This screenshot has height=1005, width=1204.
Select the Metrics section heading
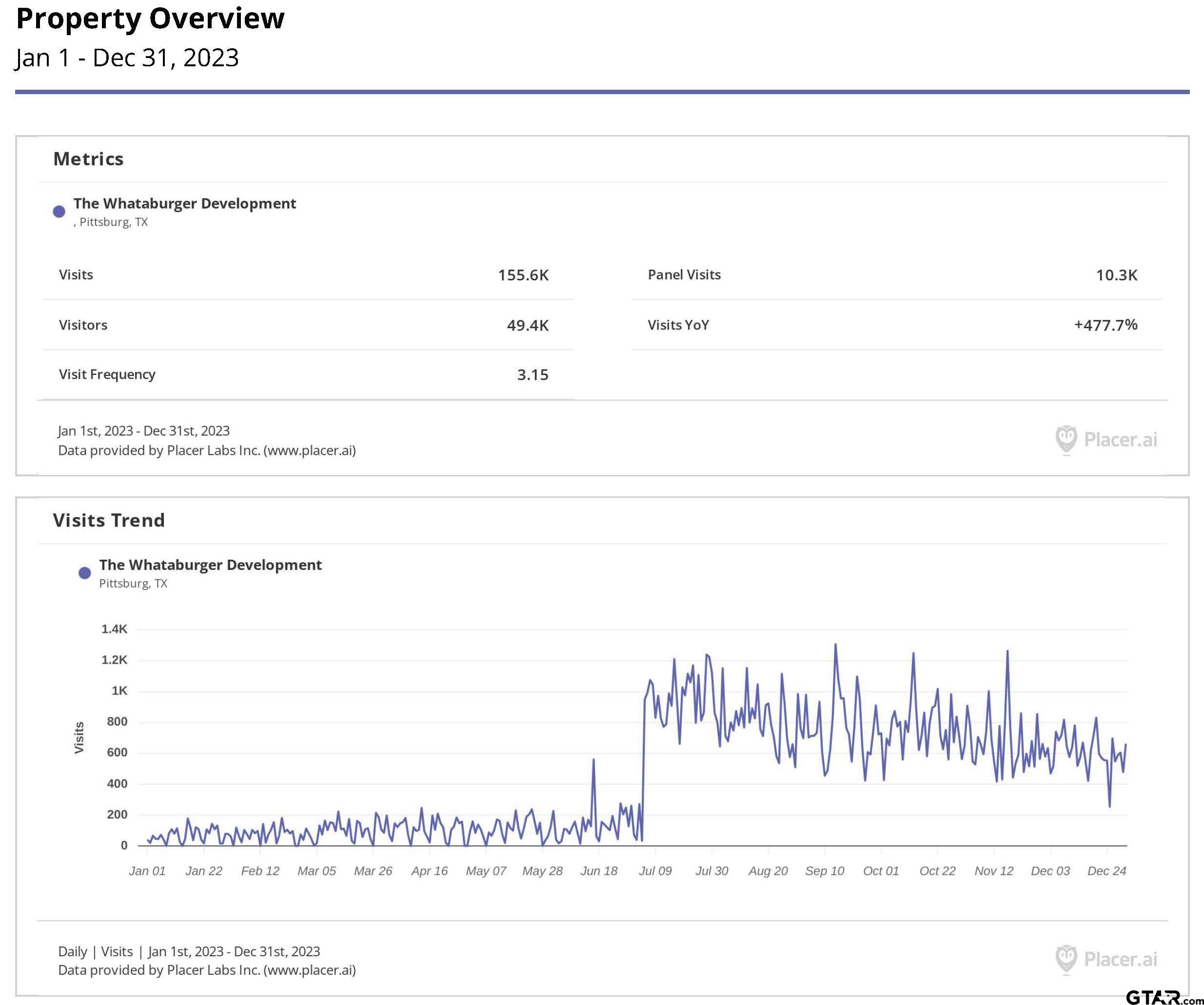[x=88, y=159]
